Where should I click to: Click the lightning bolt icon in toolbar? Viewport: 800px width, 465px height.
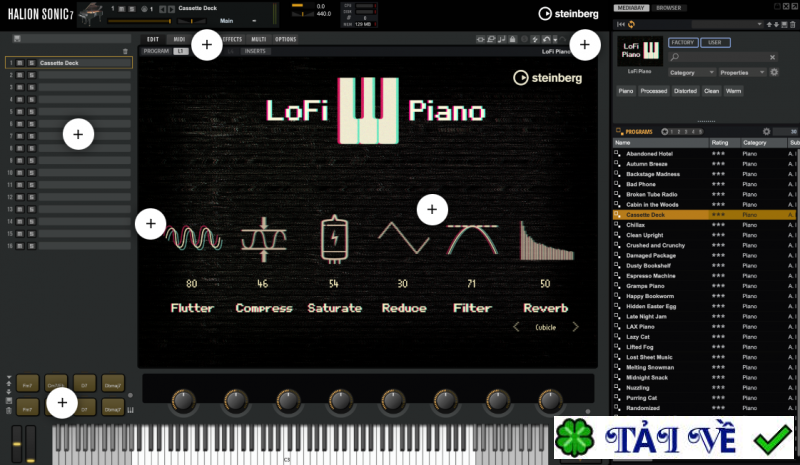535,39
